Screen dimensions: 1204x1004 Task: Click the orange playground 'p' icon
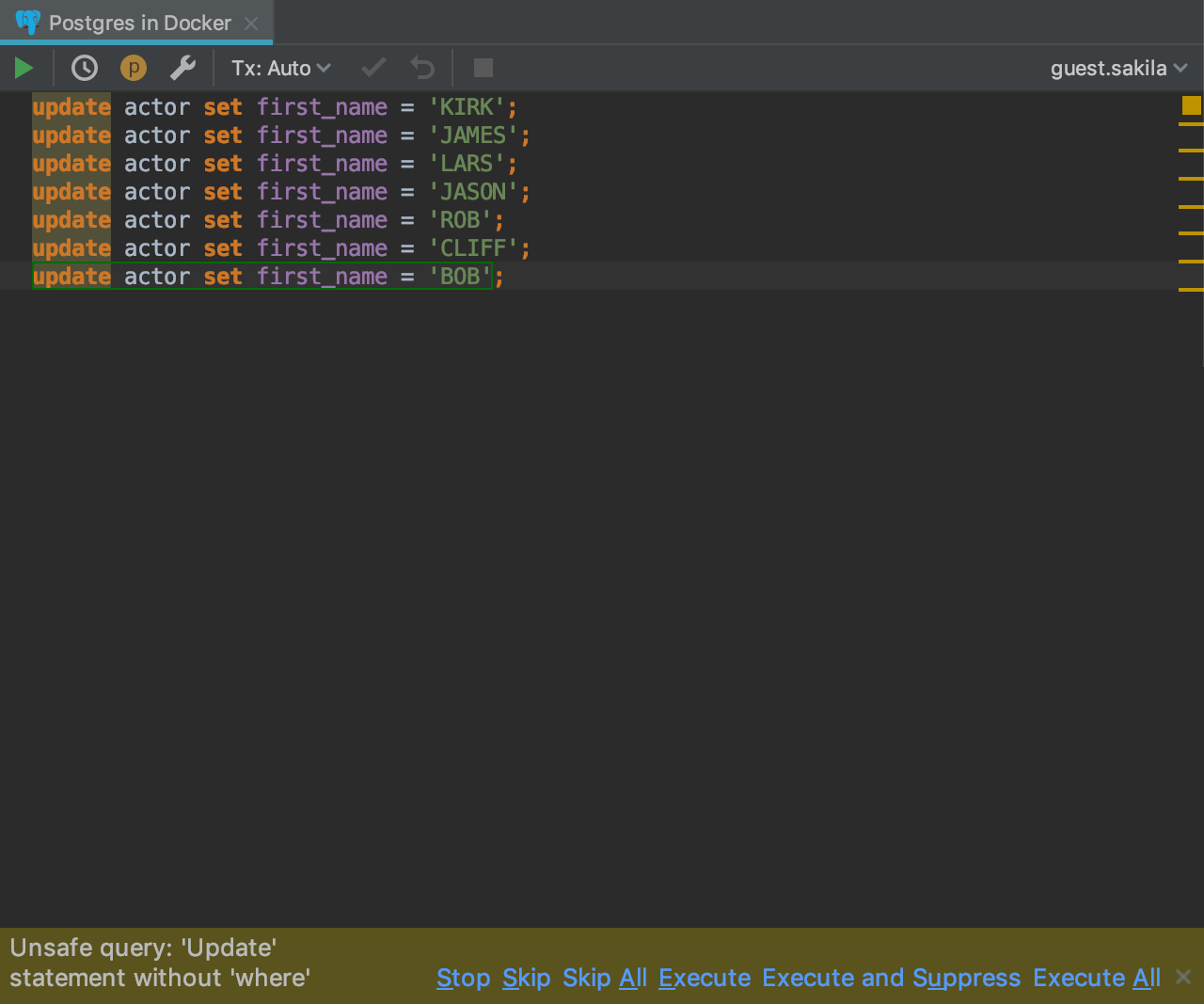pyautogui.click(x=134, y=68)
